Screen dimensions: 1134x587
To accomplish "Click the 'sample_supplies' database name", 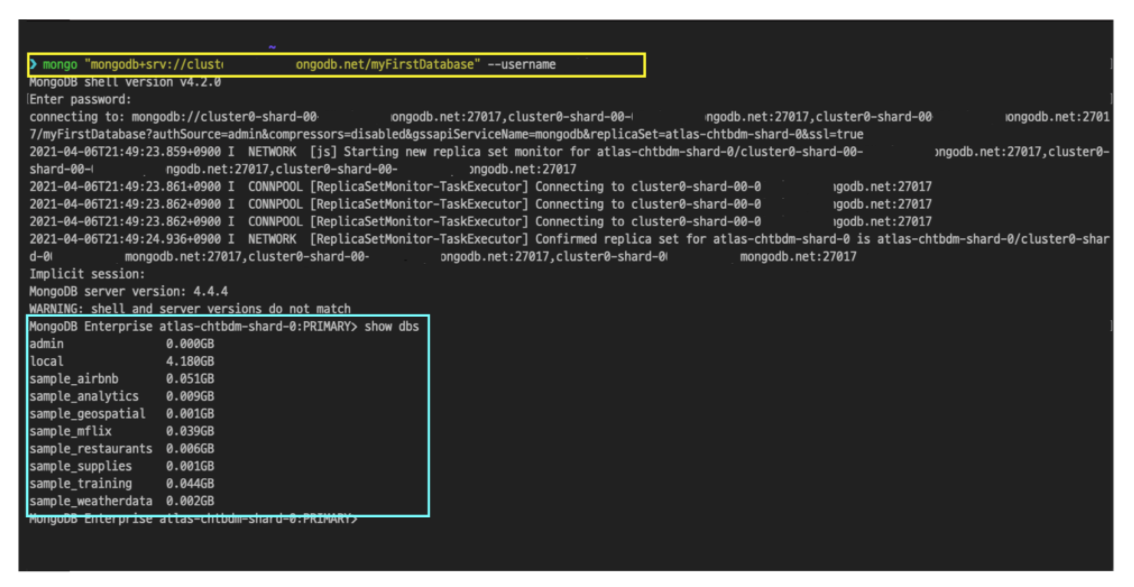I will pyautogui.click(x=80, y=466).
